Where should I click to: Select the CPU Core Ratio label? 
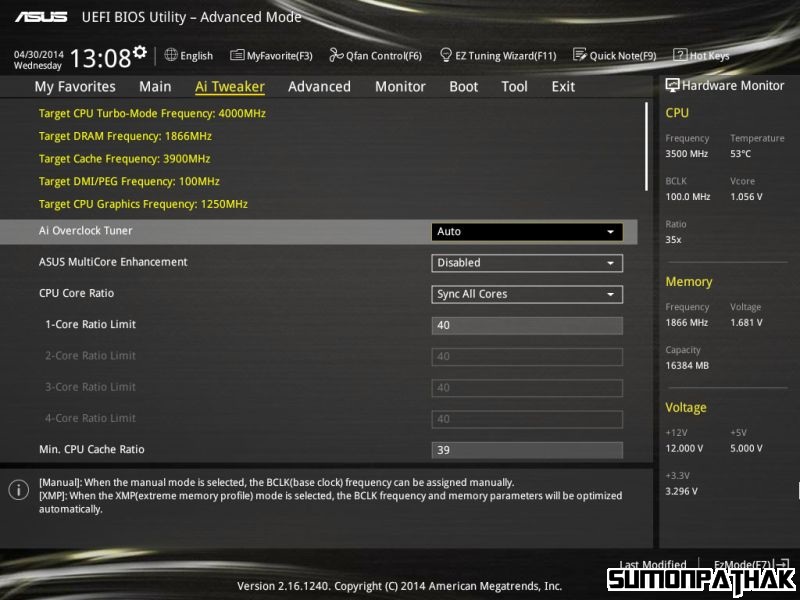click(x=77, y=293)
